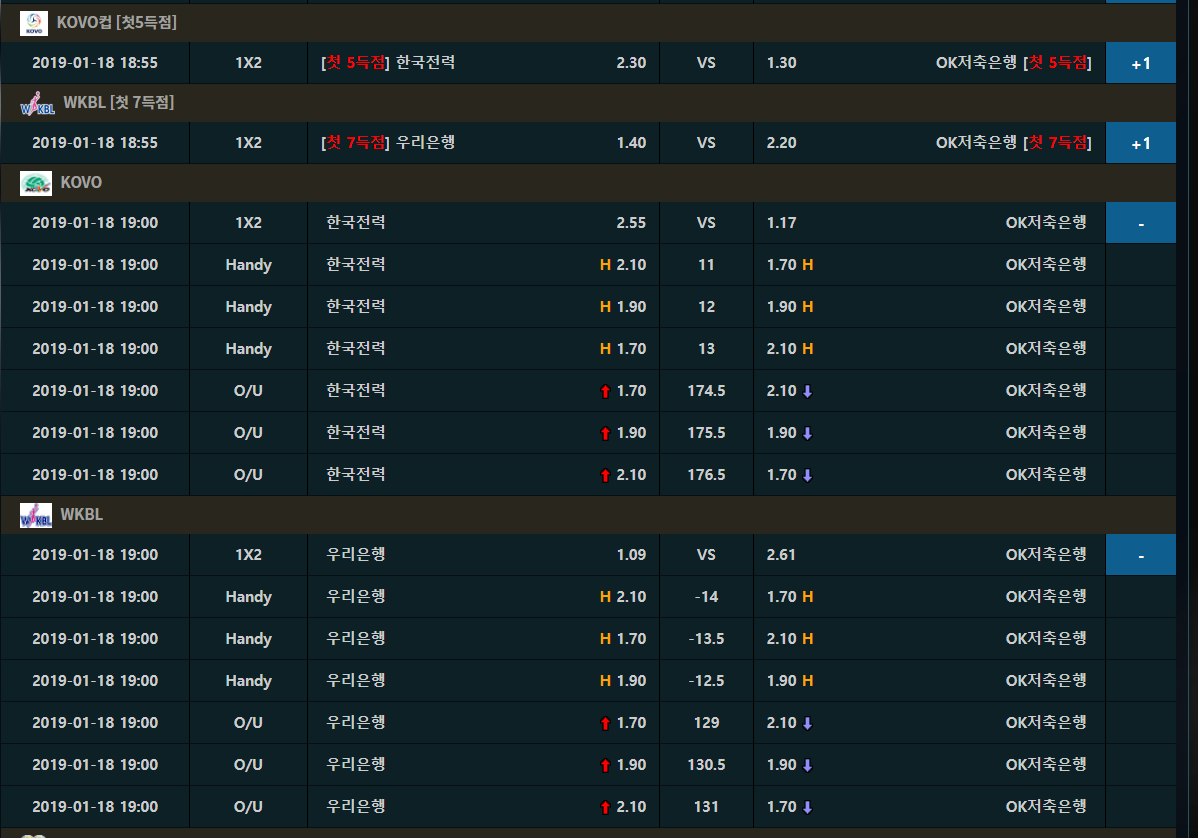Bet on OK저축은행 [첫 7득점] at 2.20

click(x=929, y=143)
